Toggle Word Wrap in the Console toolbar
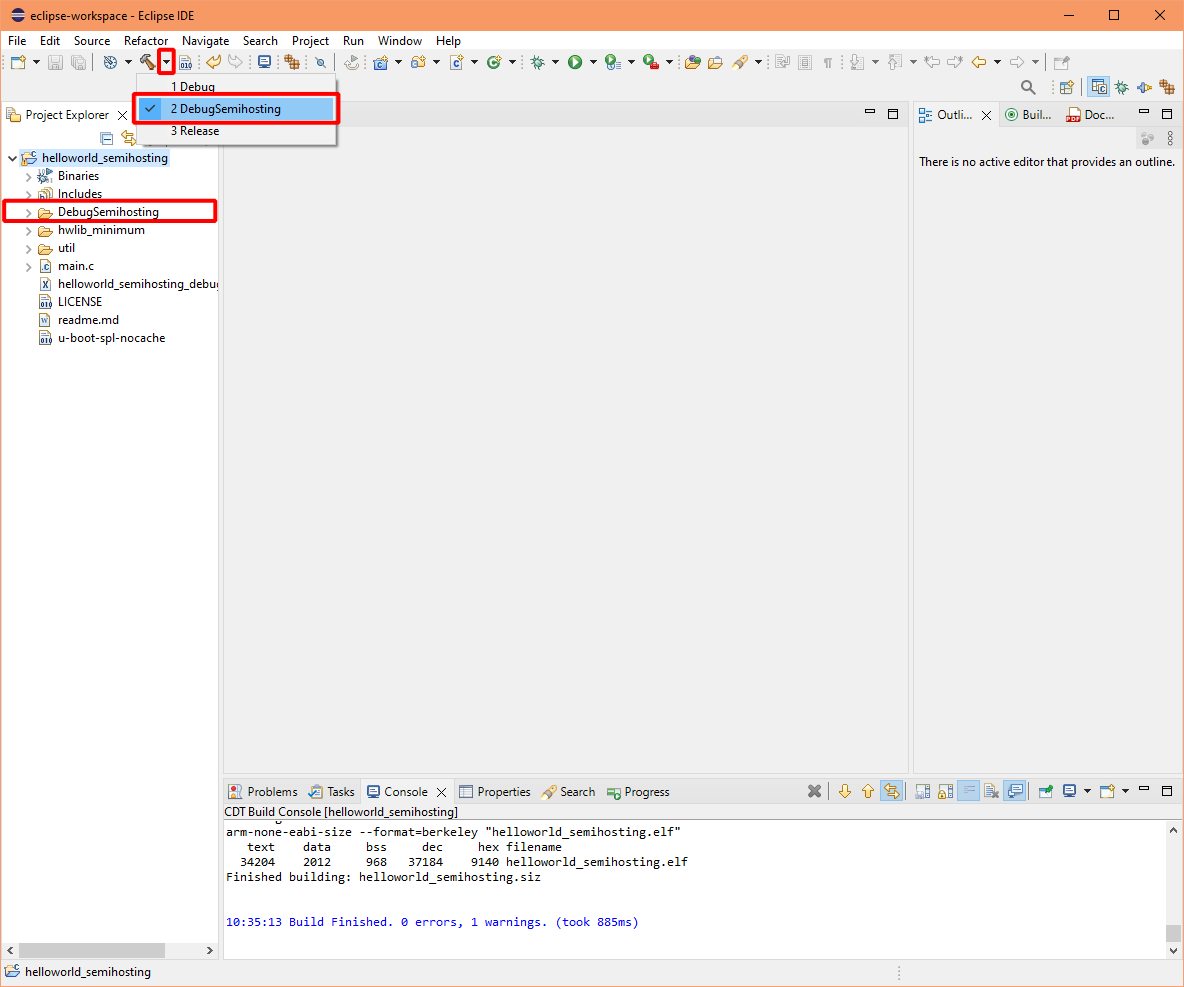This screenshot has width=1184, height=987. (968, 791)
